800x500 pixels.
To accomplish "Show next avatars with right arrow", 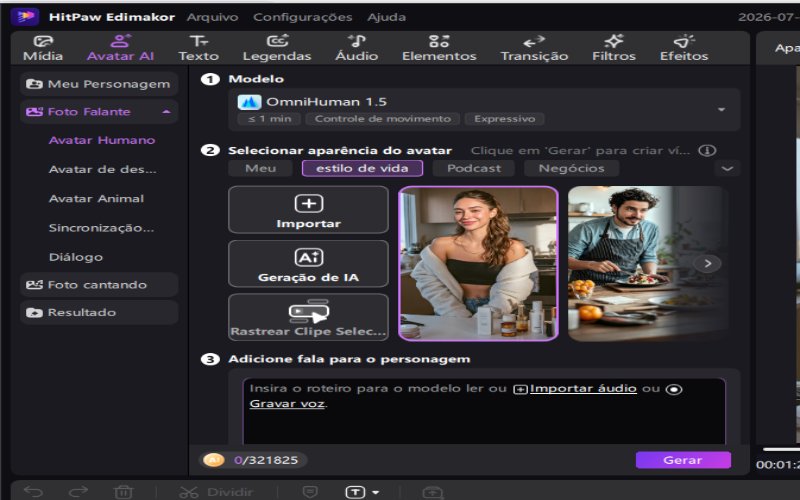I will [x=708, y=263].
